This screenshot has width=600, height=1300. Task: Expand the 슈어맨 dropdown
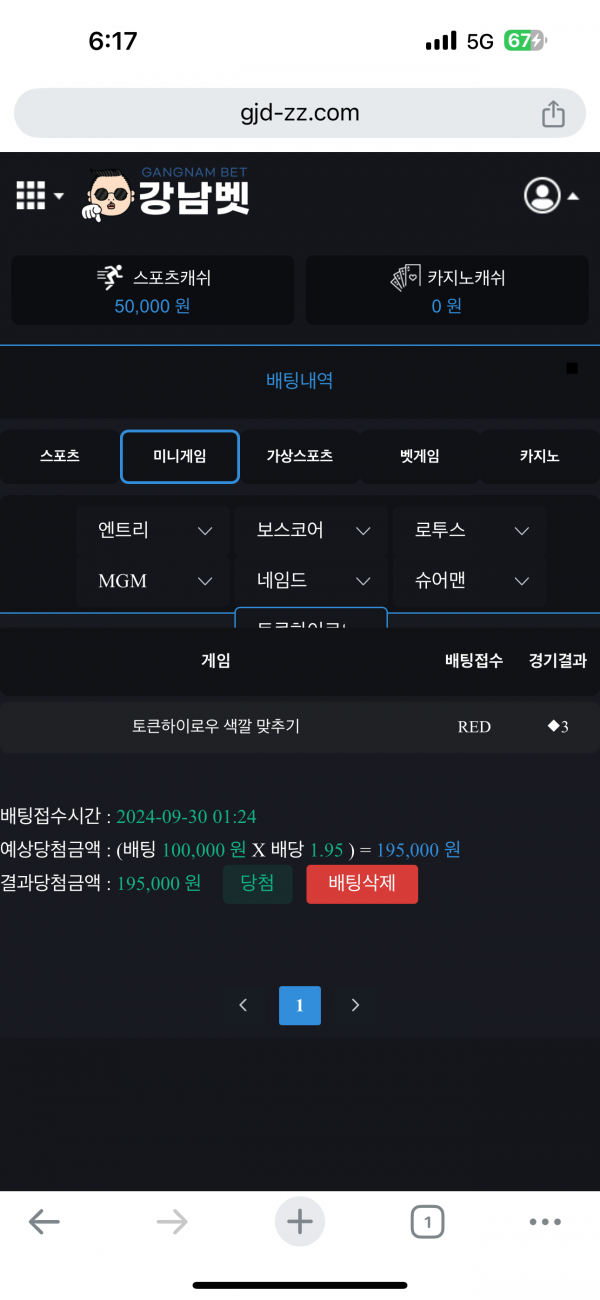[468, 580]
